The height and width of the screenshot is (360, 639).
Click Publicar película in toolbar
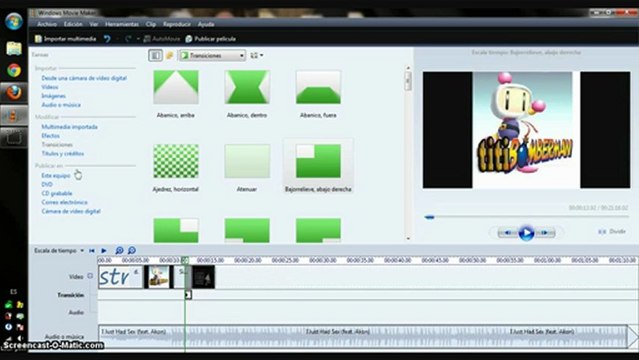[x=210, y=39]
